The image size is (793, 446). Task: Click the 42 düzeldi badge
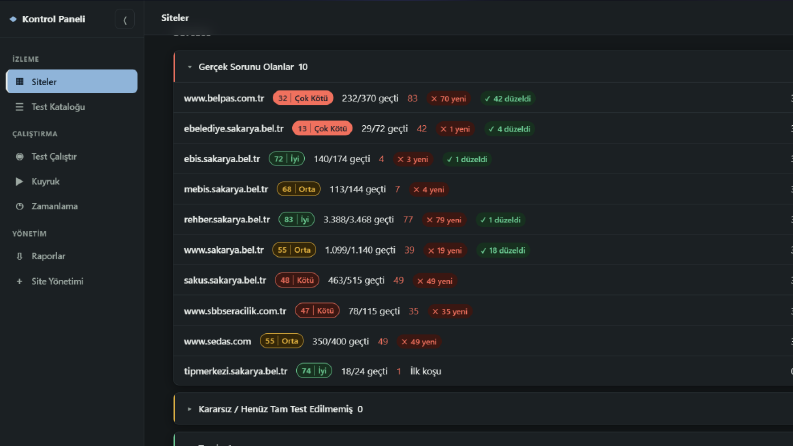point(508,99)
